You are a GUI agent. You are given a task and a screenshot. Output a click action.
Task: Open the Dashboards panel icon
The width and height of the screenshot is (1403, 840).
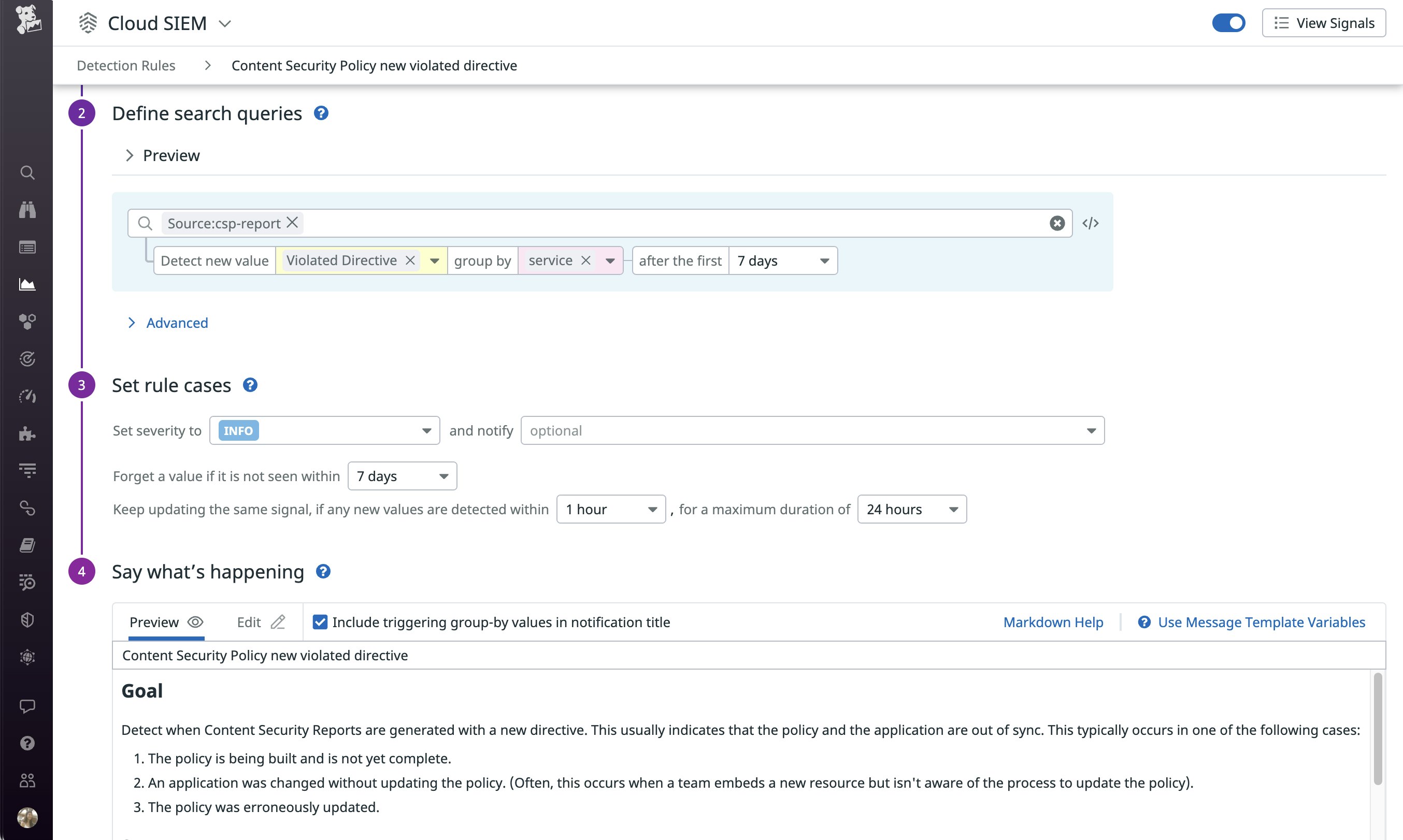(27, 248)
